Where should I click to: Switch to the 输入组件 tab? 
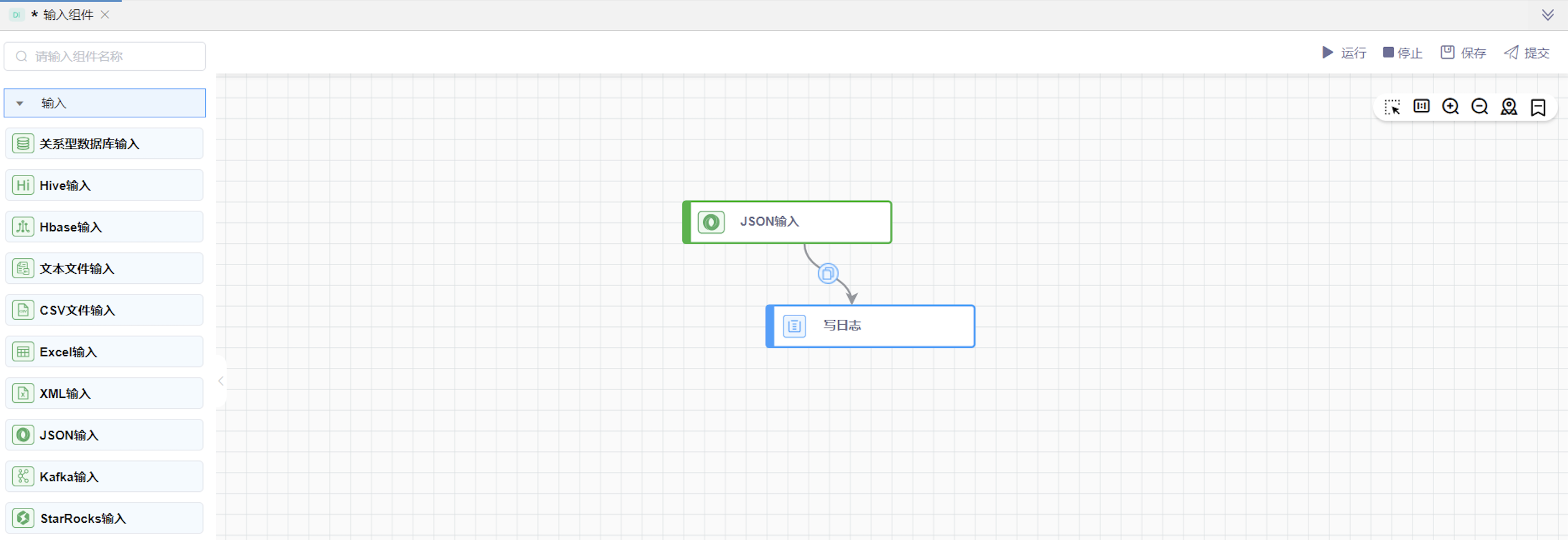[x=68, y=14]
